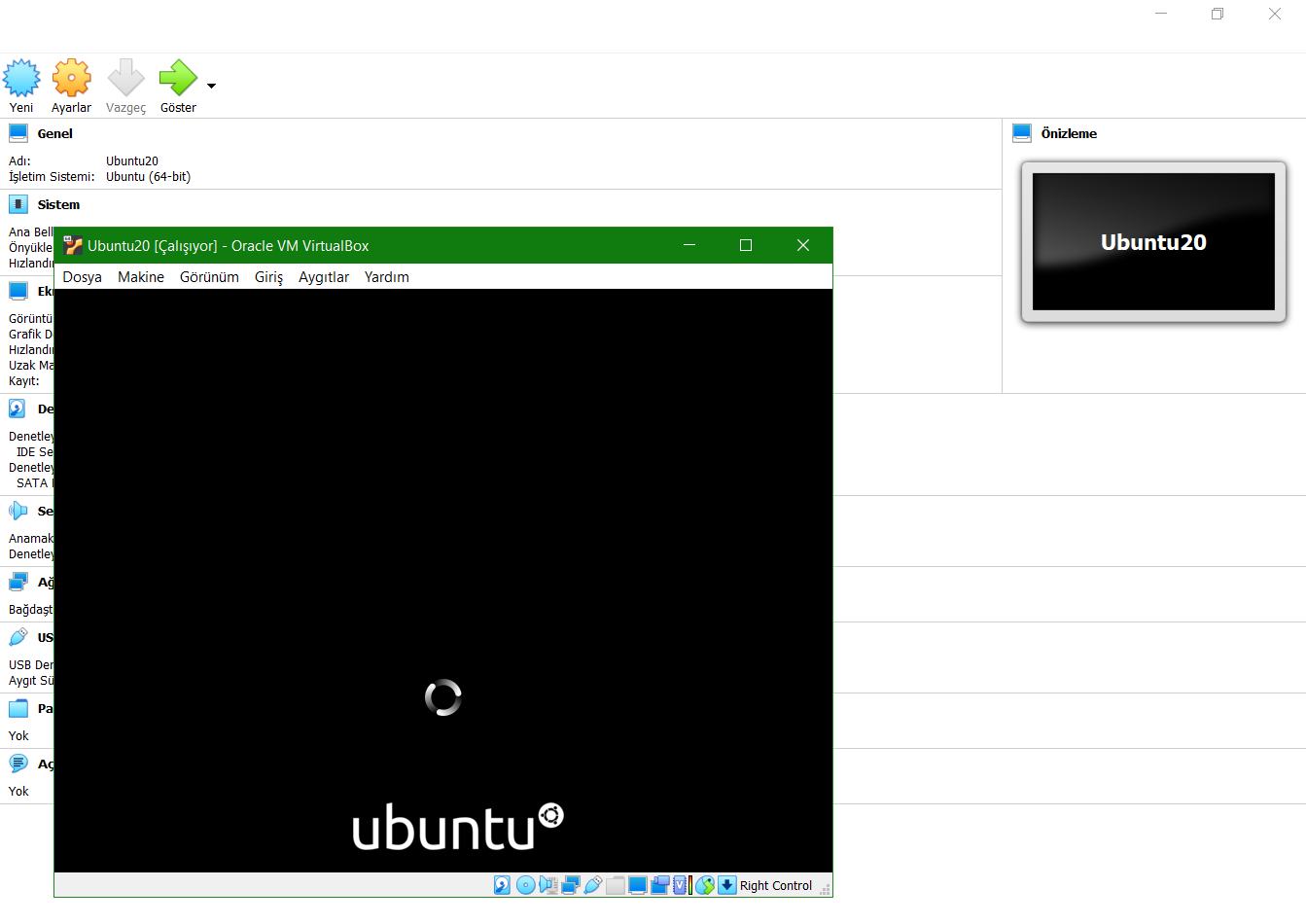Image resolution: width=1306 pixels, height=924 pixels.
Task: Click the mouse integration status icon
Action: [705, 885]
